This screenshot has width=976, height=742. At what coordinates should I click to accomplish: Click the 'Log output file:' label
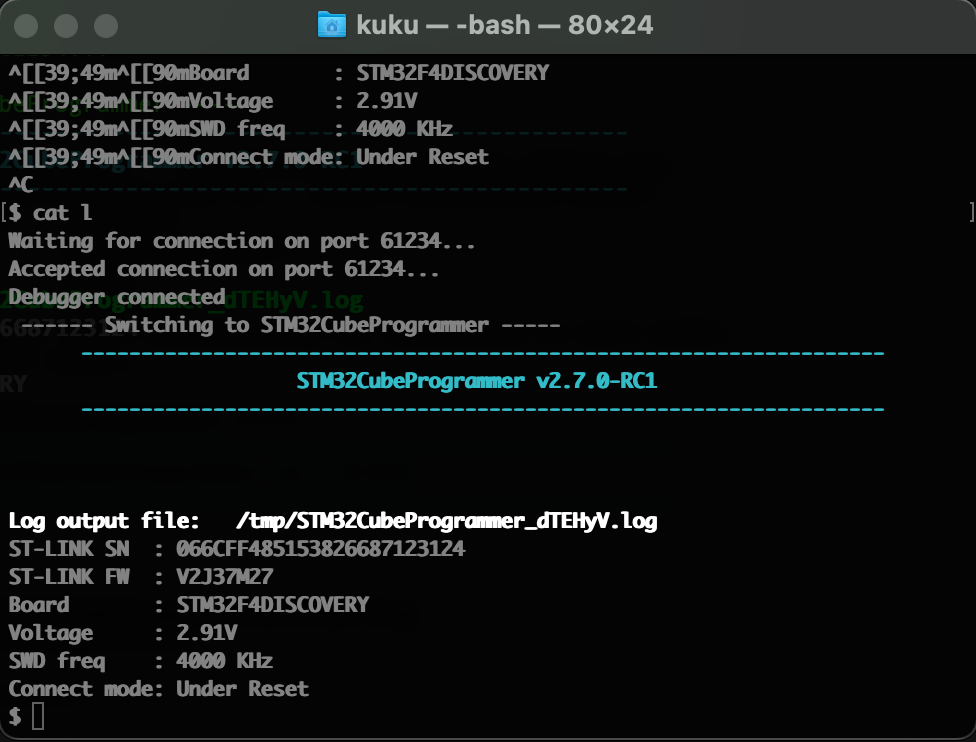click(104, 521)
